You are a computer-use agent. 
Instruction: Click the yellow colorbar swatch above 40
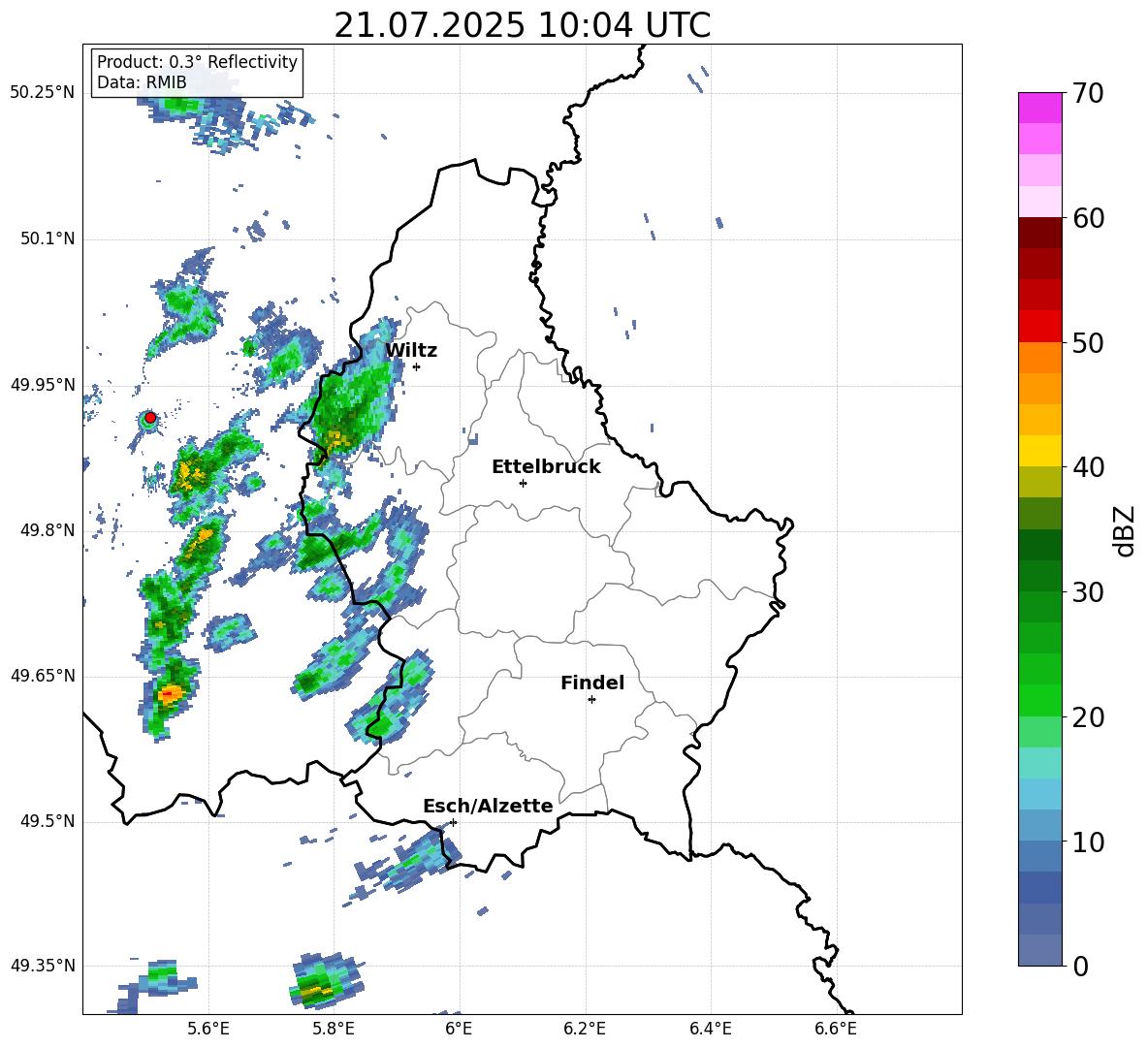pyautogui.click(x=1039, y=451)
